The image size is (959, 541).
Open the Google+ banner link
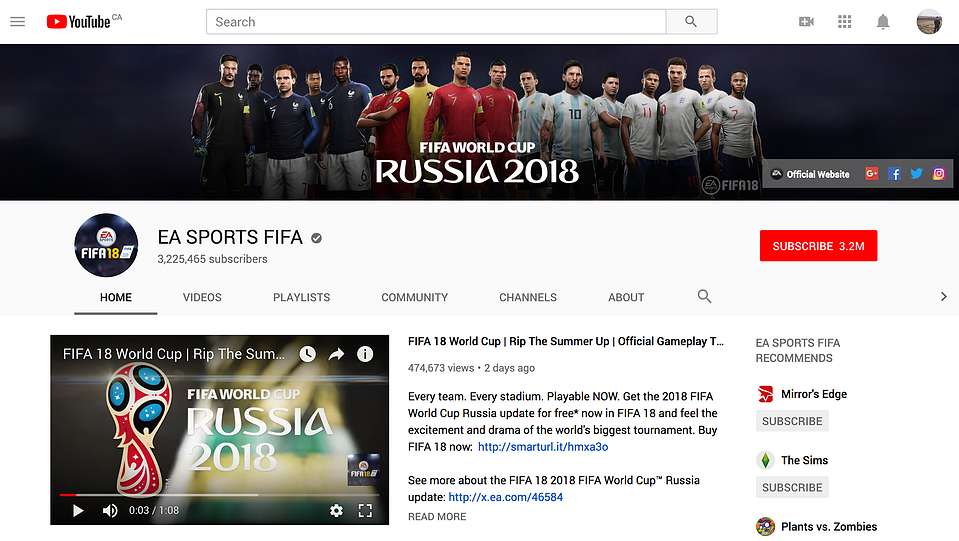(x=872, y=174)
